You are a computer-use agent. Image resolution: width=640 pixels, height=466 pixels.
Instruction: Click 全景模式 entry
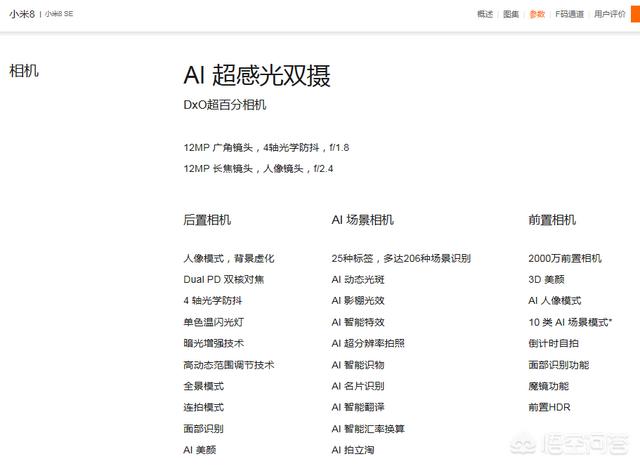tap(204, 386)
